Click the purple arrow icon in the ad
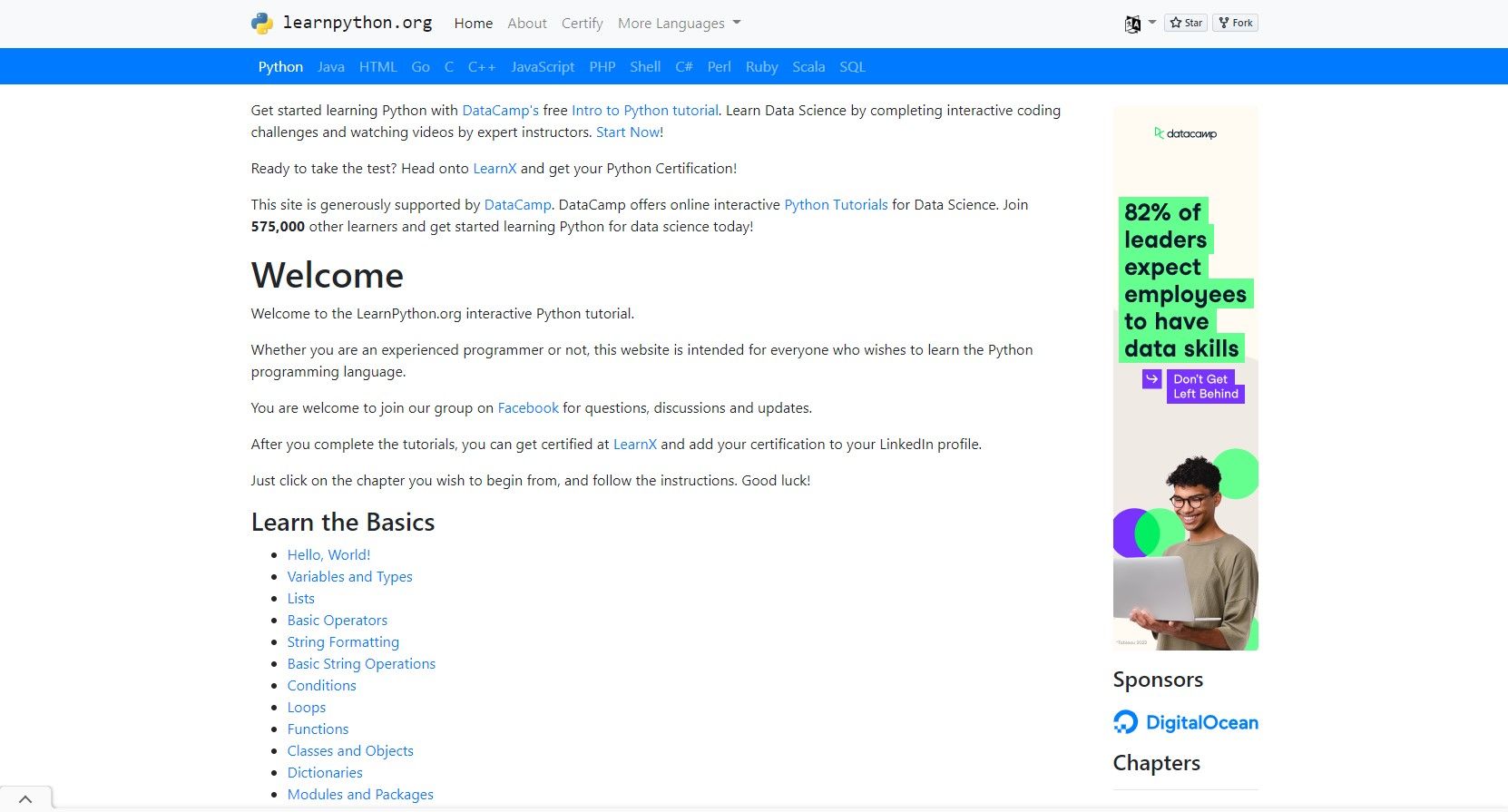 click(x=1151, y=379)
